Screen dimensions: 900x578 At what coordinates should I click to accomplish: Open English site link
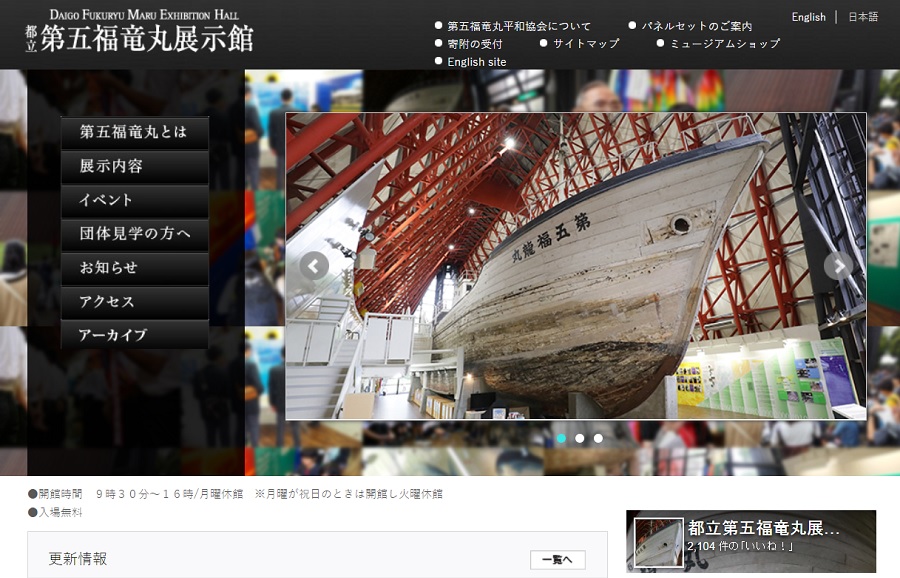[476, 62]
